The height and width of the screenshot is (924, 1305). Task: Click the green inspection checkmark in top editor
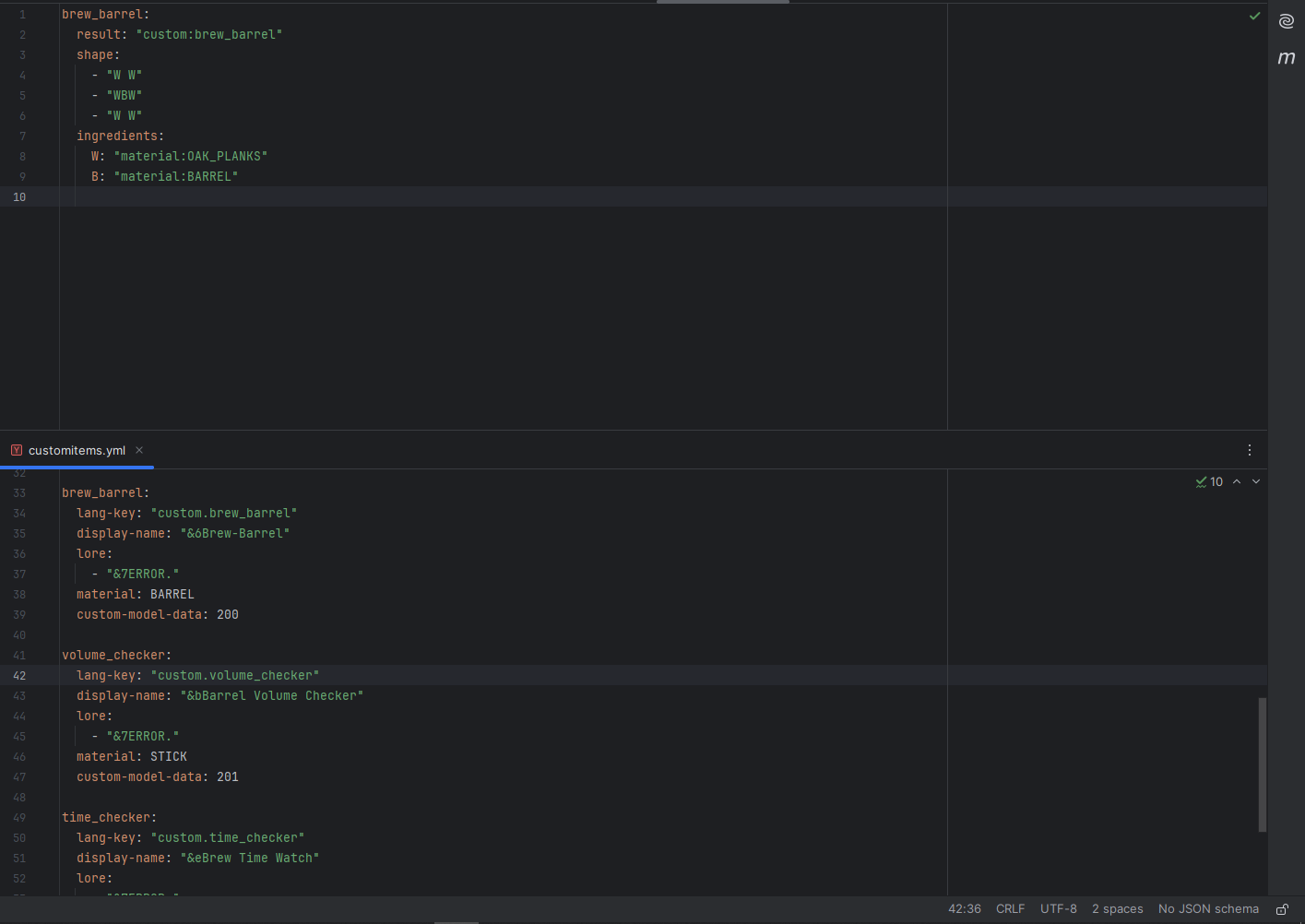click(x=1254, y=15)
